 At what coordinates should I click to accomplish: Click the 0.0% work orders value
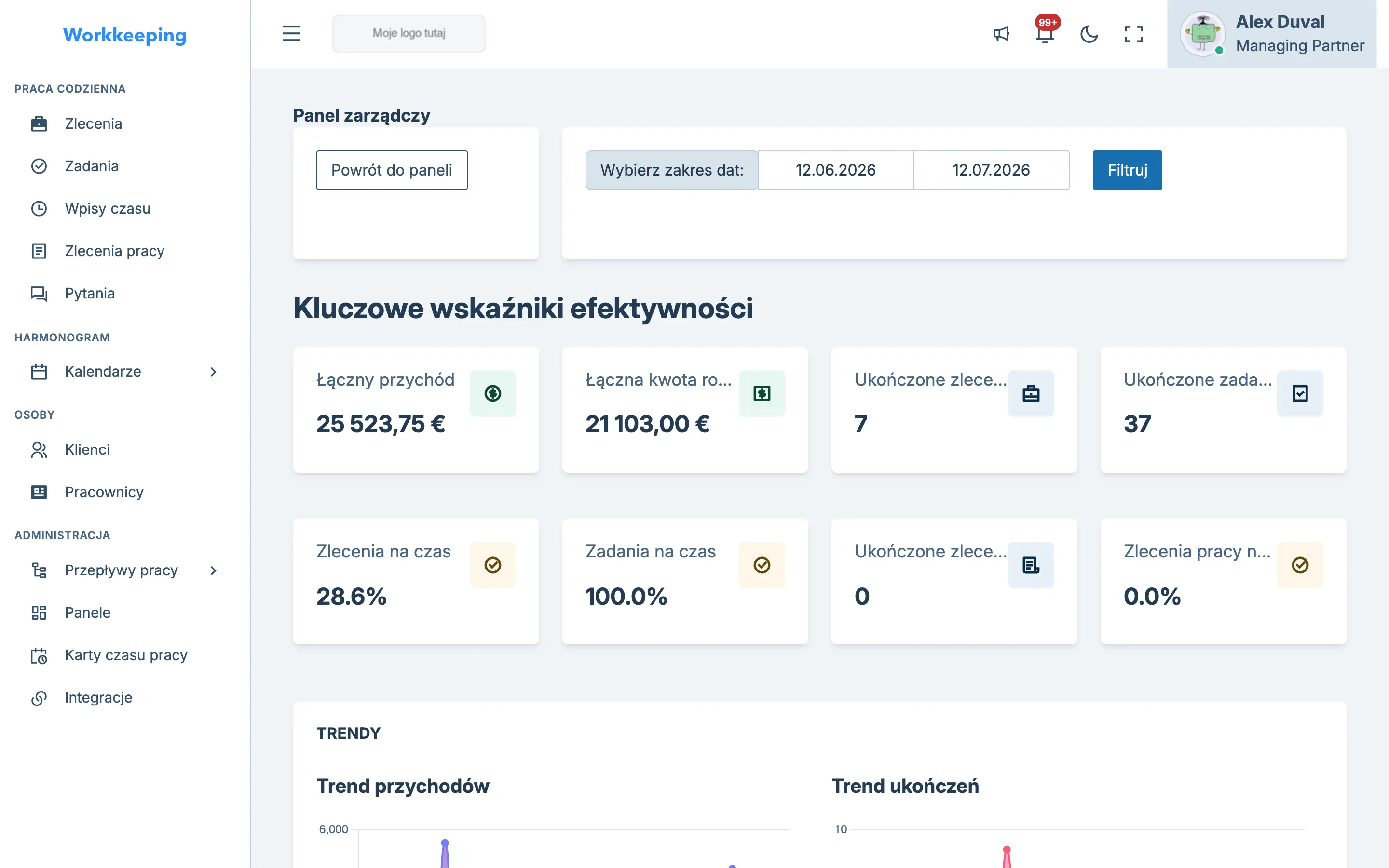pos(1152,596)
